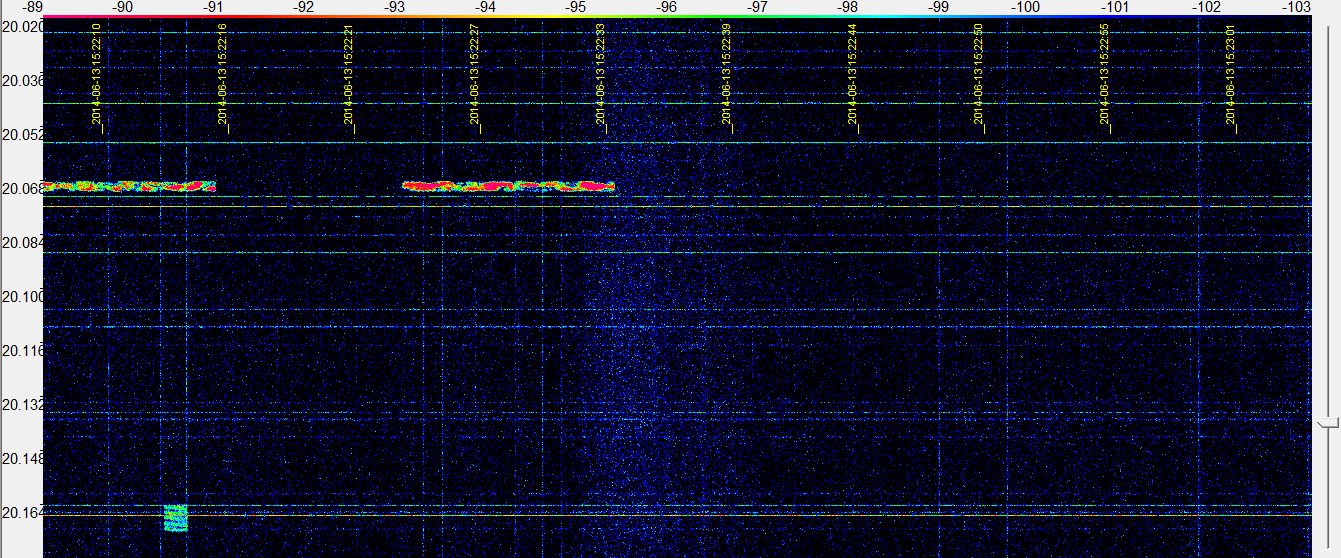Click the 20.036 frequency axis label

point(22,81)
